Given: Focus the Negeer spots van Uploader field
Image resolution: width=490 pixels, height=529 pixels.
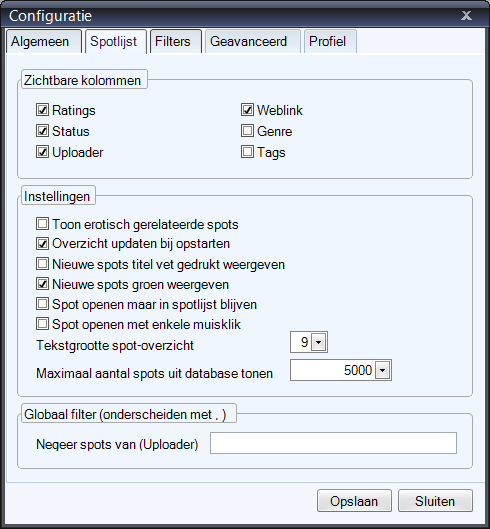Looking at the screenshot, I should 333,443.
